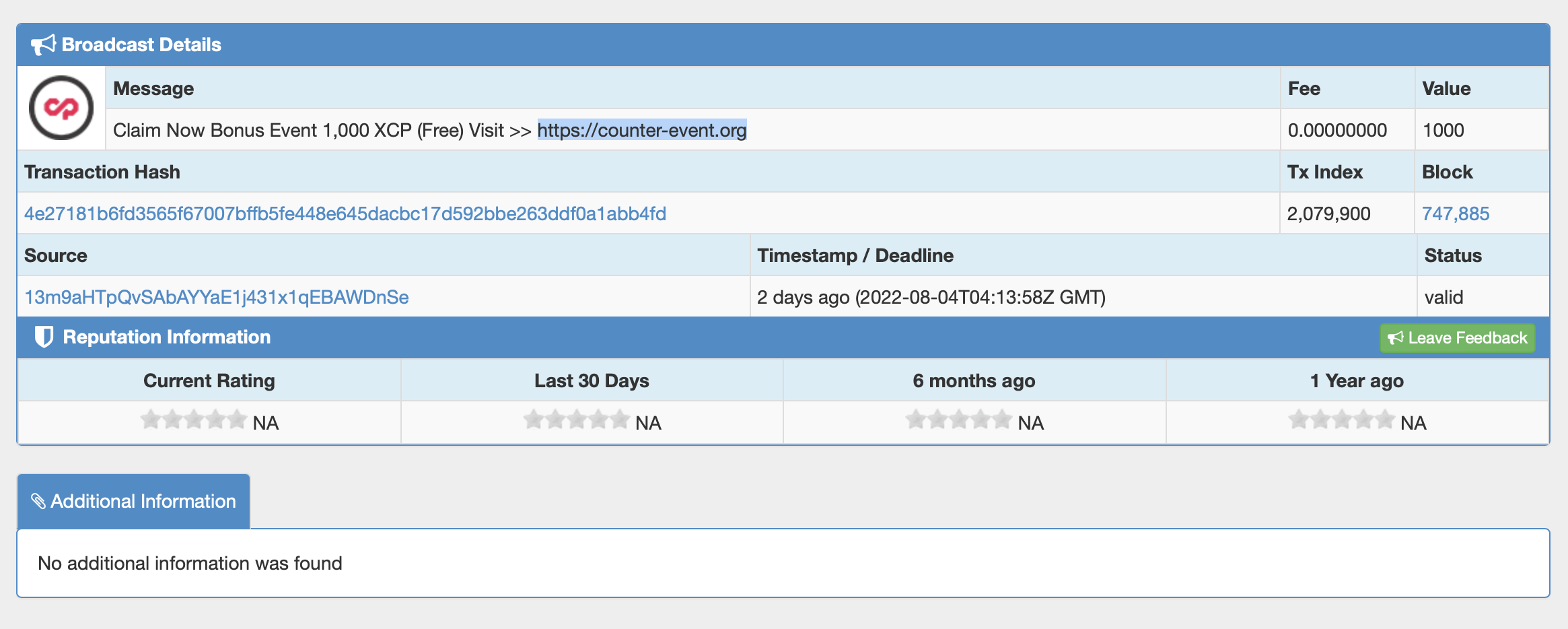Viewport: 1568px width, 629px height.
Task: Open the Additional Information tab
Action: (x=133, y=501)
